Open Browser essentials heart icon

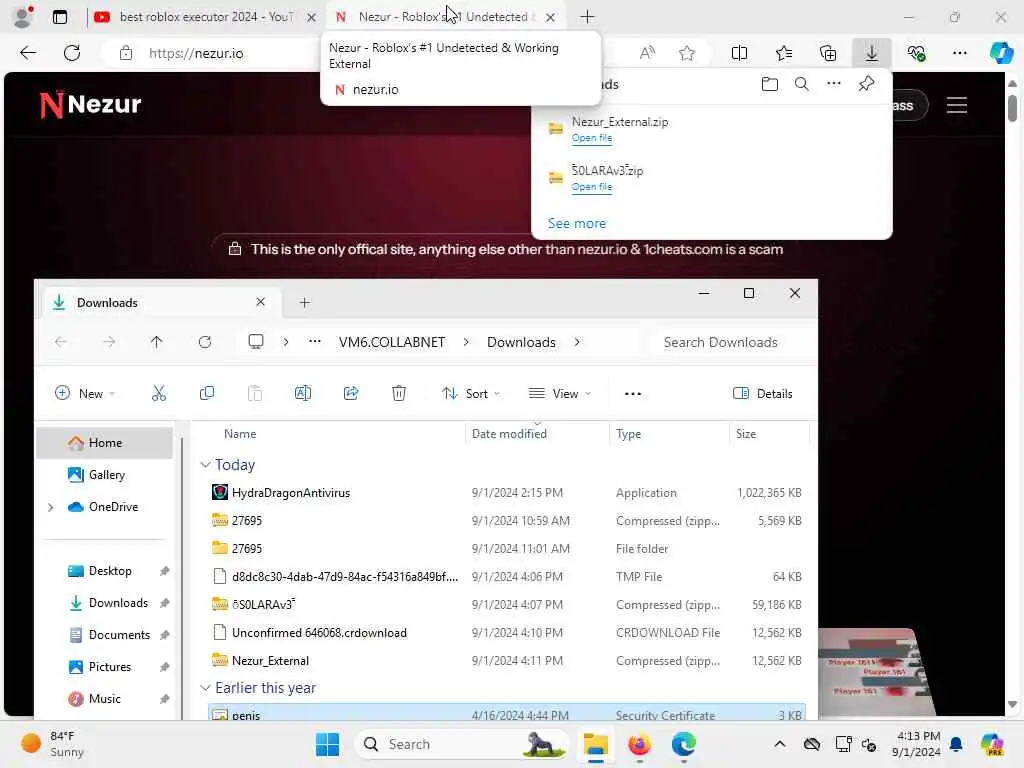(916, 53)
